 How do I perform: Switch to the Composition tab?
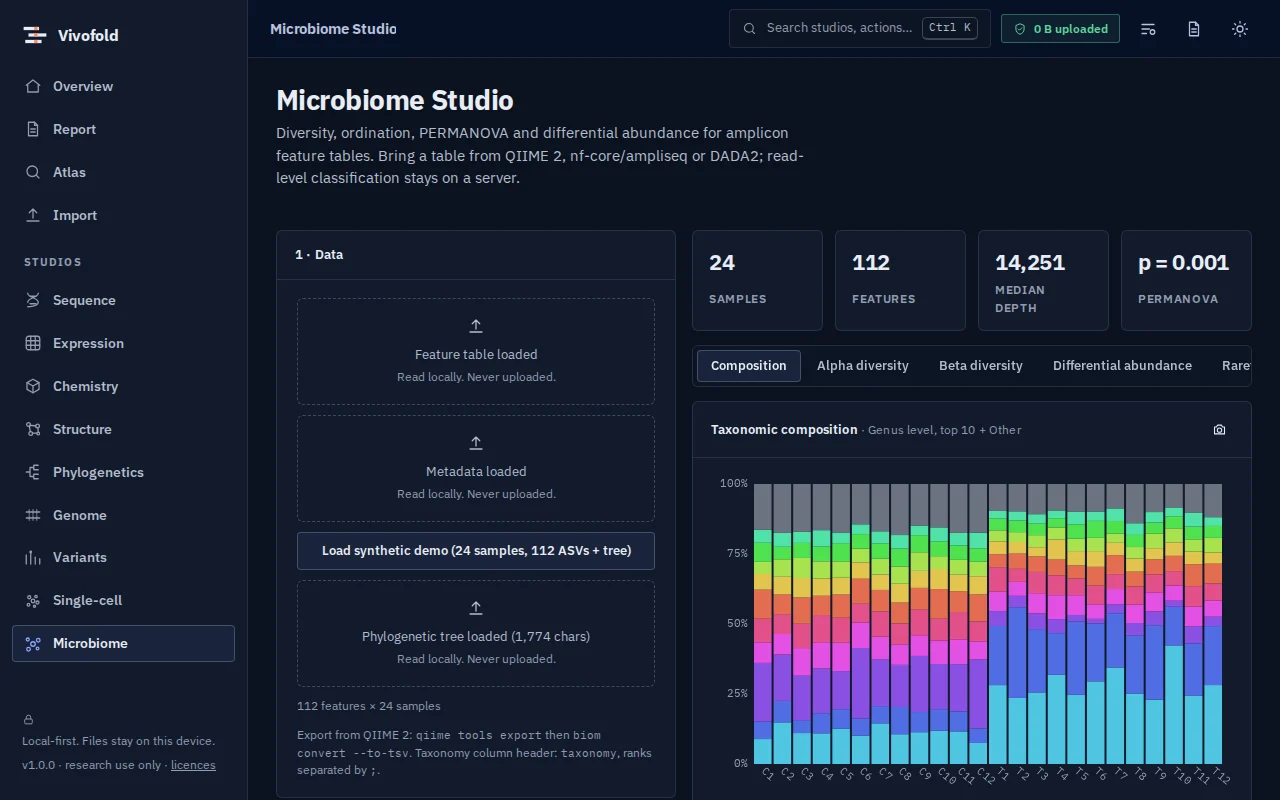749,366
